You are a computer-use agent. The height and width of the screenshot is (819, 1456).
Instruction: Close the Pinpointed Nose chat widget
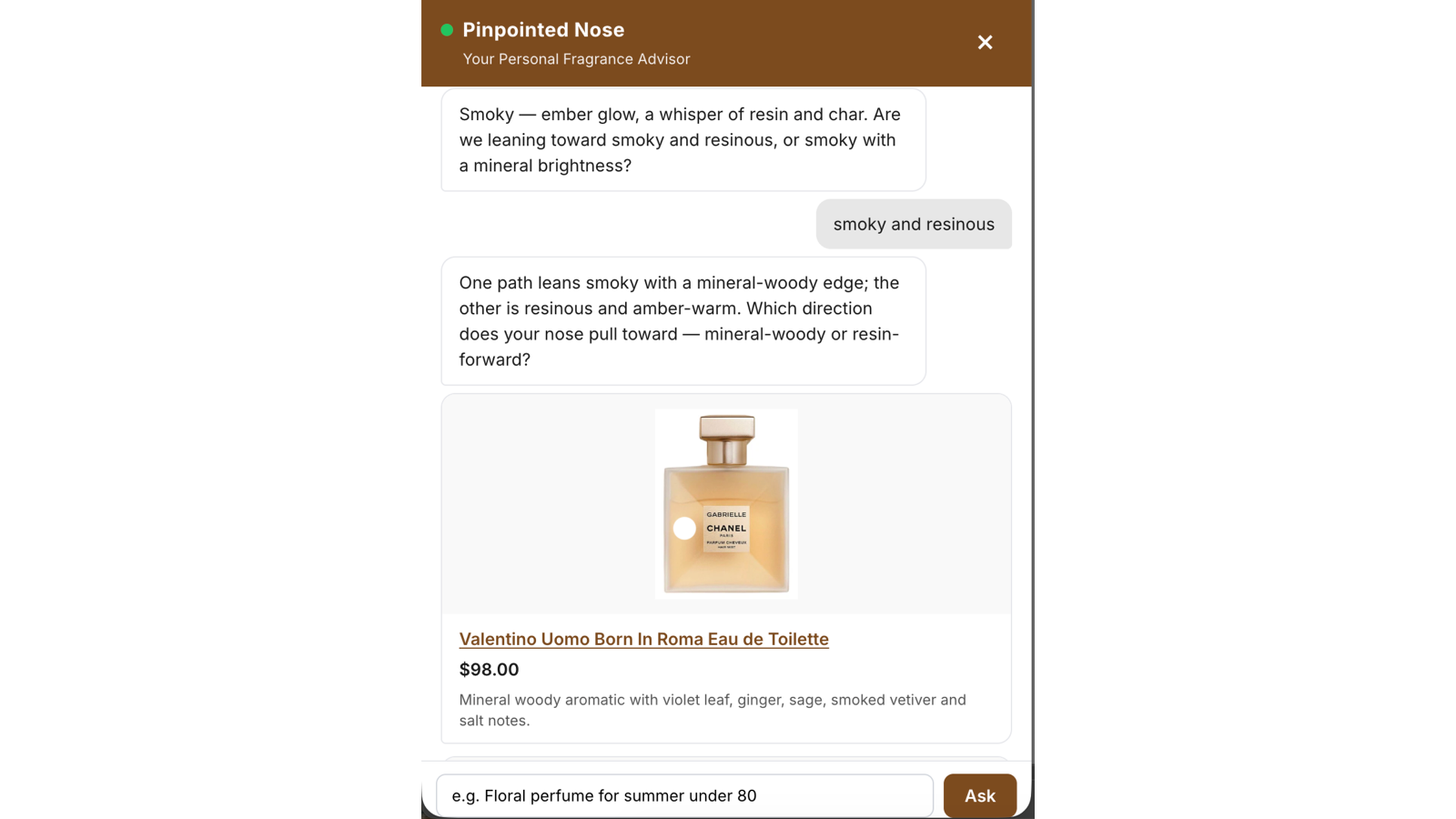[985, 43]
